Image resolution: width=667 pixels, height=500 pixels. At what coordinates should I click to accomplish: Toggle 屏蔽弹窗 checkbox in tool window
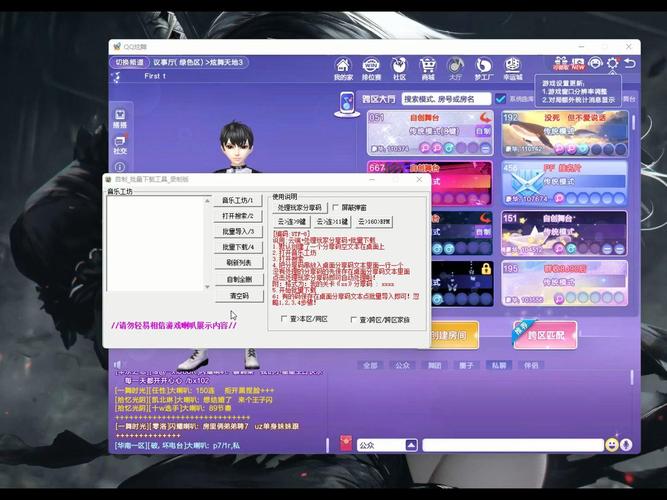(336, 207)
